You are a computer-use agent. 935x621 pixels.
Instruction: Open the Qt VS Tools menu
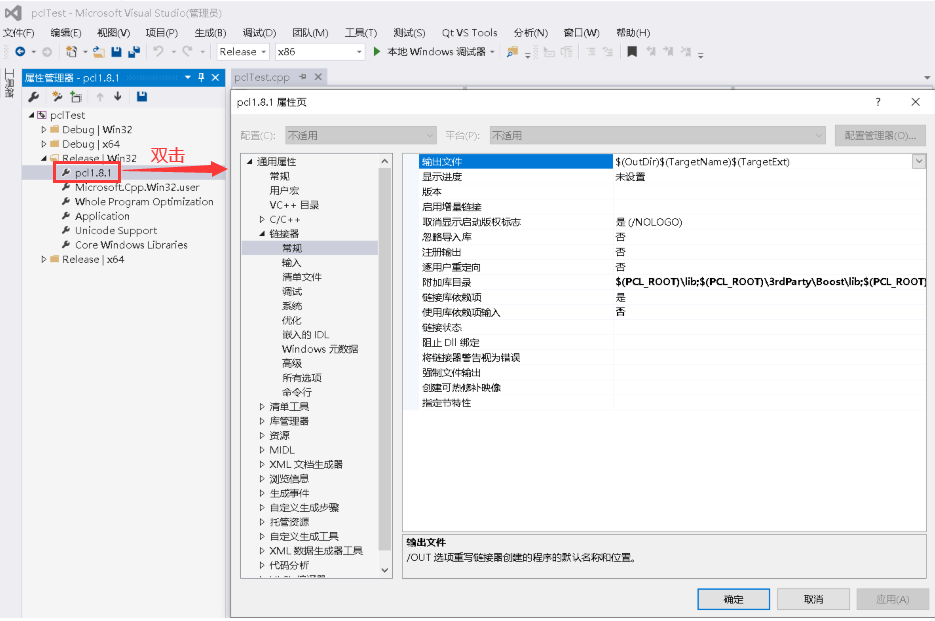[469, 33]
